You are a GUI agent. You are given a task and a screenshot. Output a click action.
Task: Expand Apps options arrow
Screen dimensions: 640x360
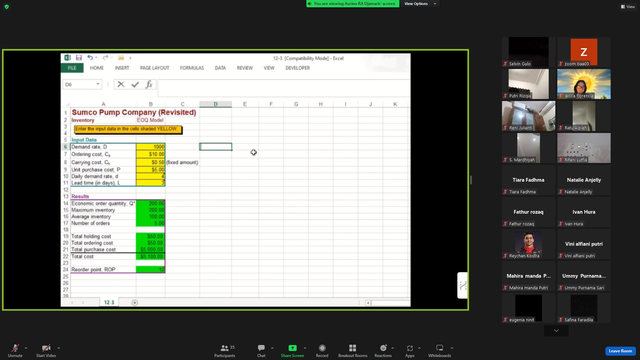point(419,348)
